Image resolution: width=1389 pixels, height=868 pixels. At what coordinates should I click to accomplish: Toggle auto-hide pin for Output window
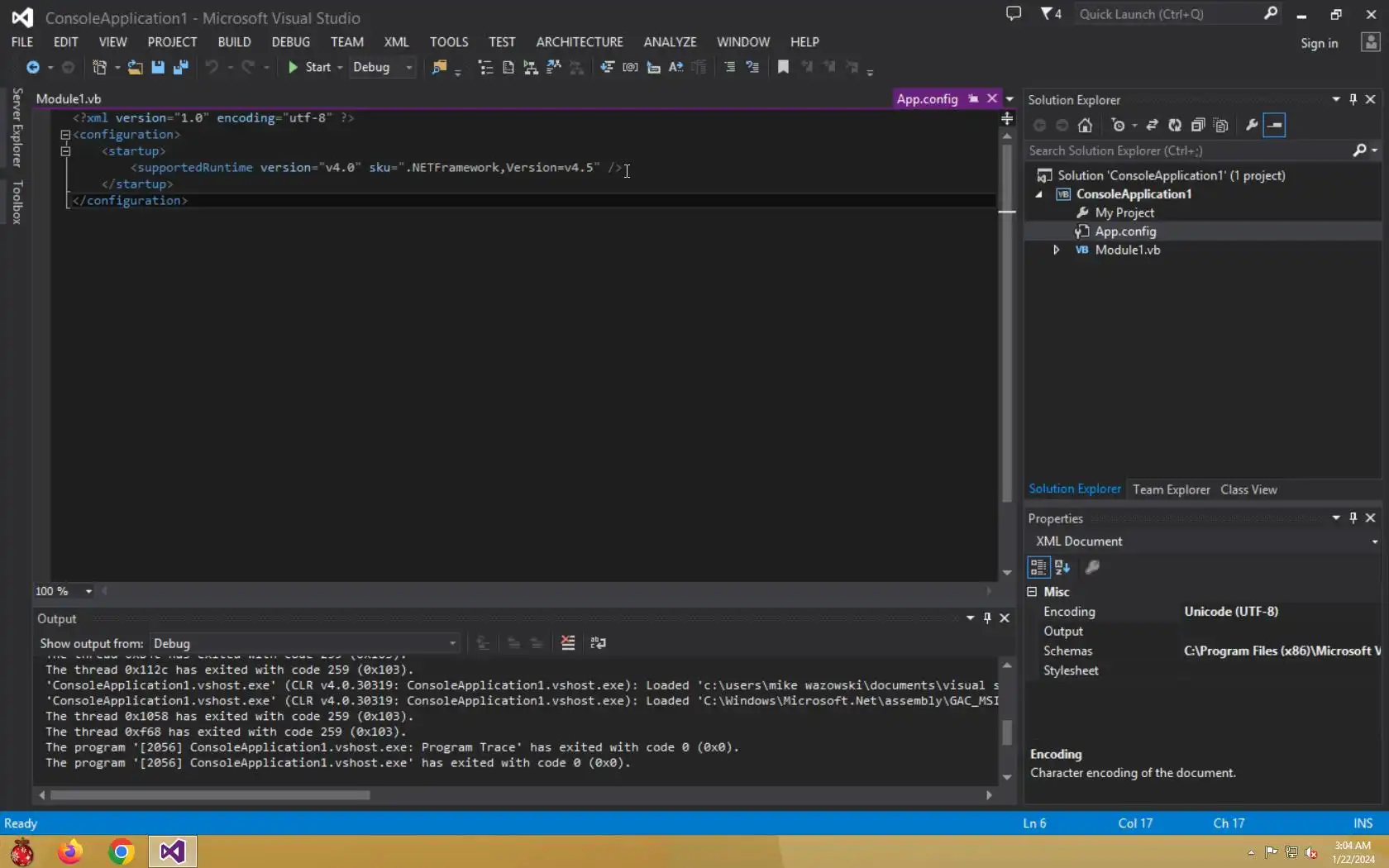pyautogui.click(x=987, y=618)
